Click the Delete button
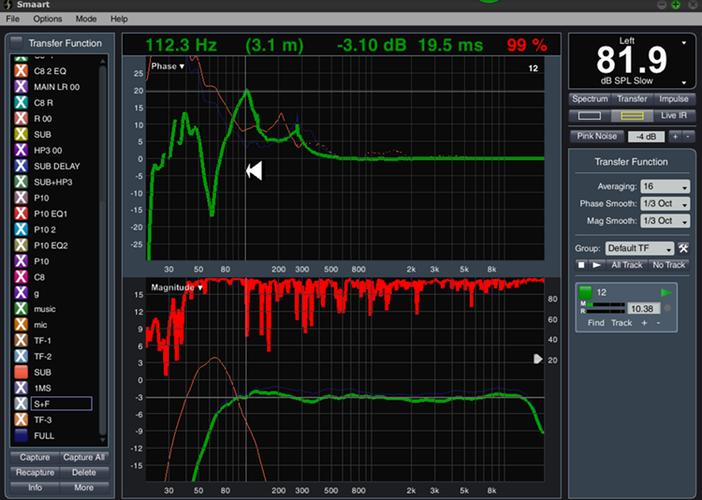702x500 pixels. [84, 472]
